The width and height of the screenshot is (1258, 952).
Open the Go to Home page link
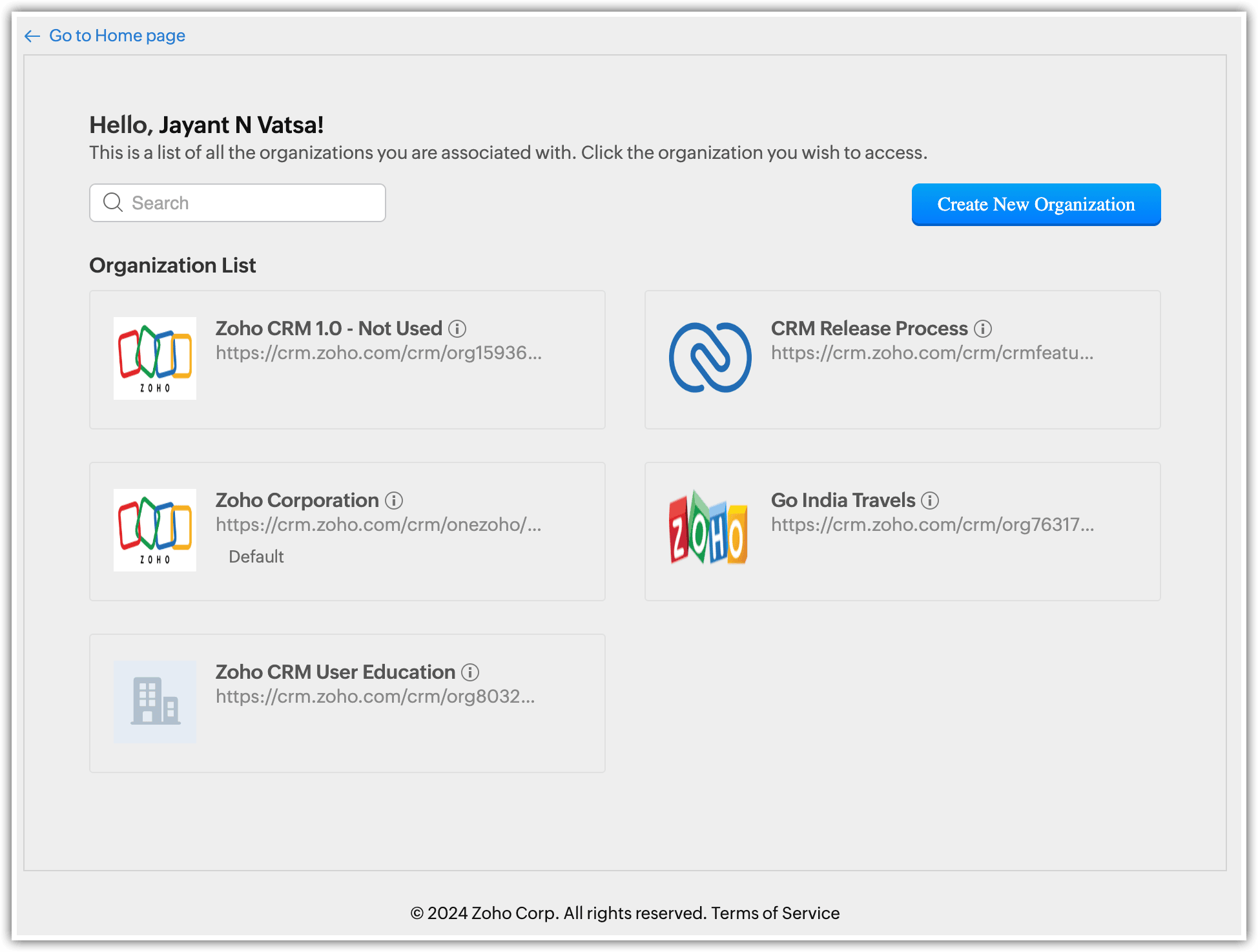tap(117, 36)
